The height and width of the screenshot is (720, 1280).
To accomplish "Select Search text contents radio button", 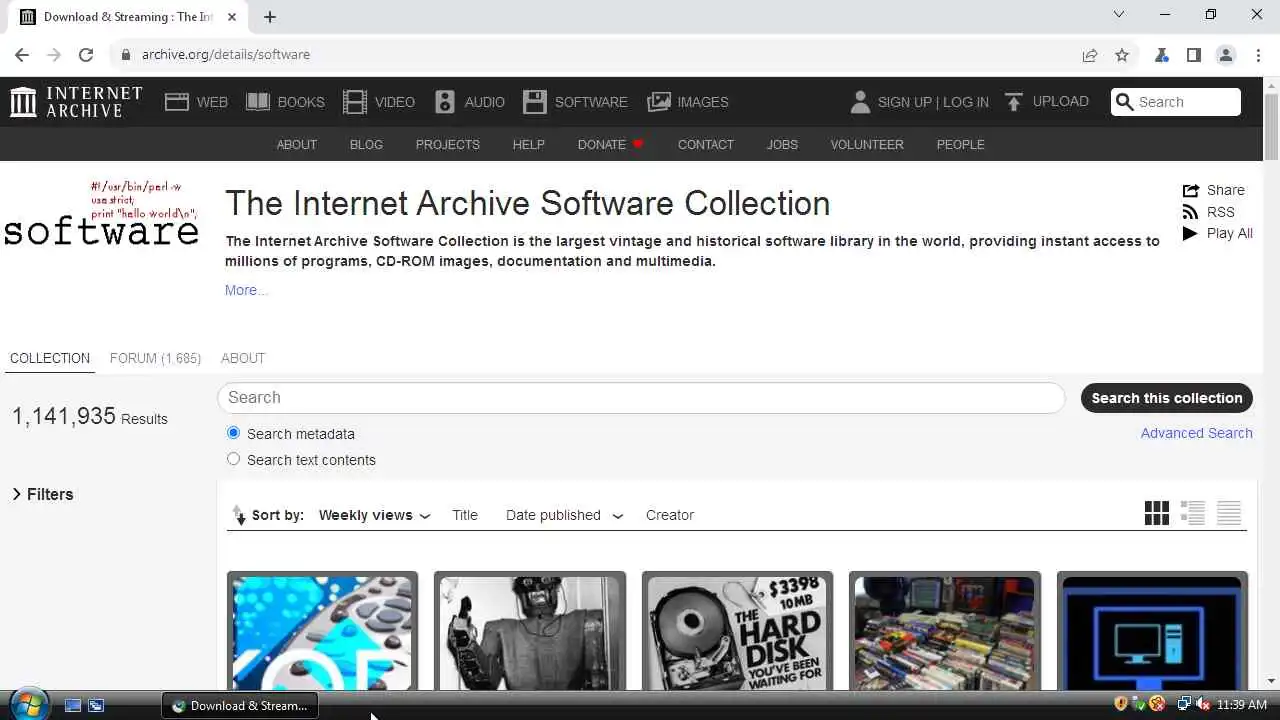I will pos(233,459).
